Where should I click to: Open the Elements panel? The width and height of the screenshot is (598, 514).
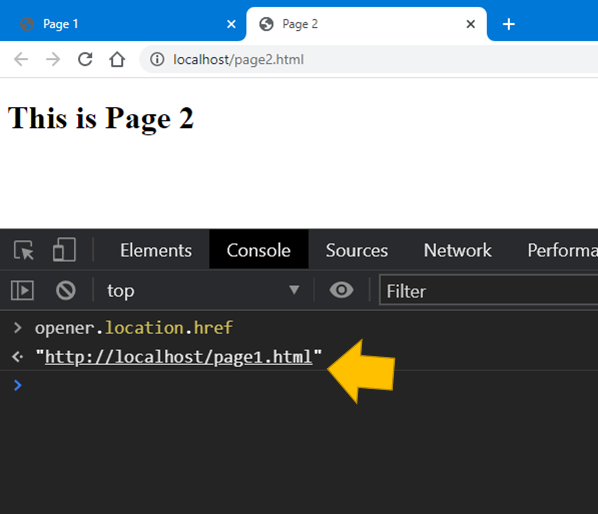tap(156, 251)
